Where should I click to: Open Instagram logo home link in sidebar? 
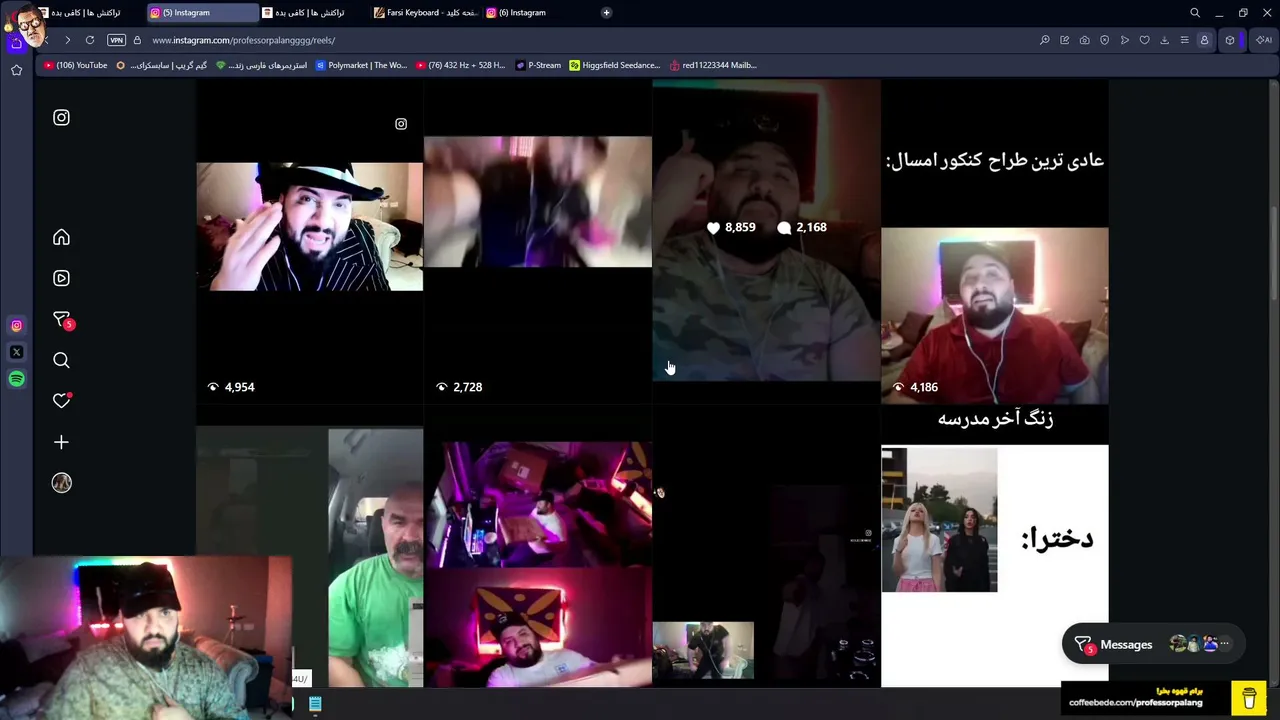(61, 118)
